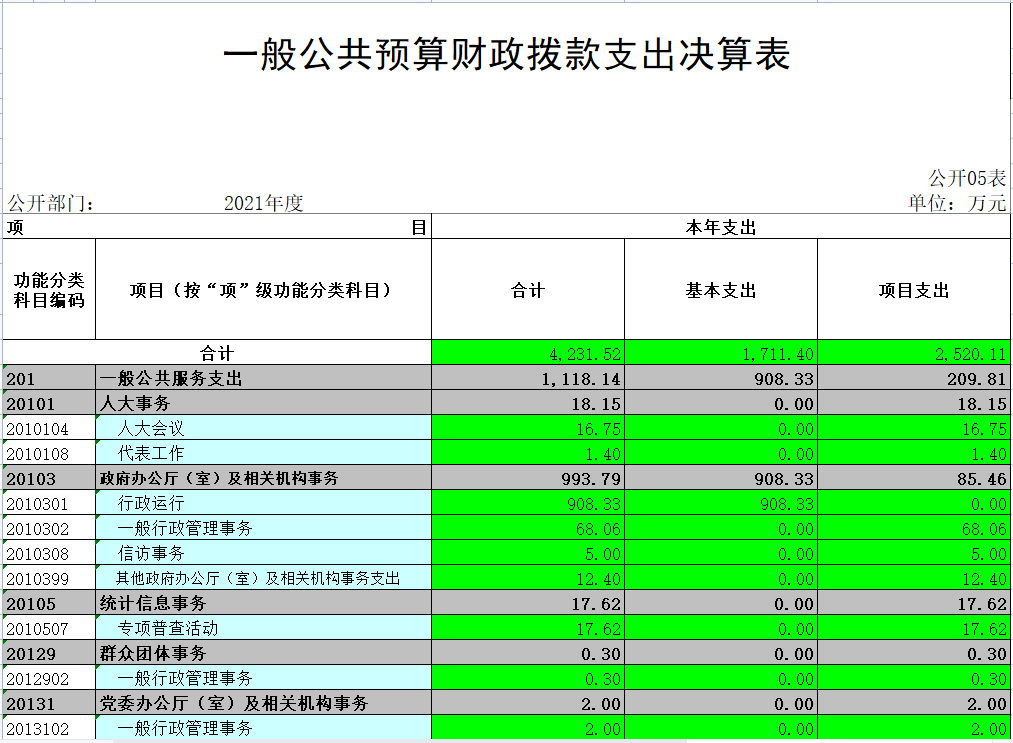Select code cell 20101
1013x743 pixels.
(x=49, y=403)
